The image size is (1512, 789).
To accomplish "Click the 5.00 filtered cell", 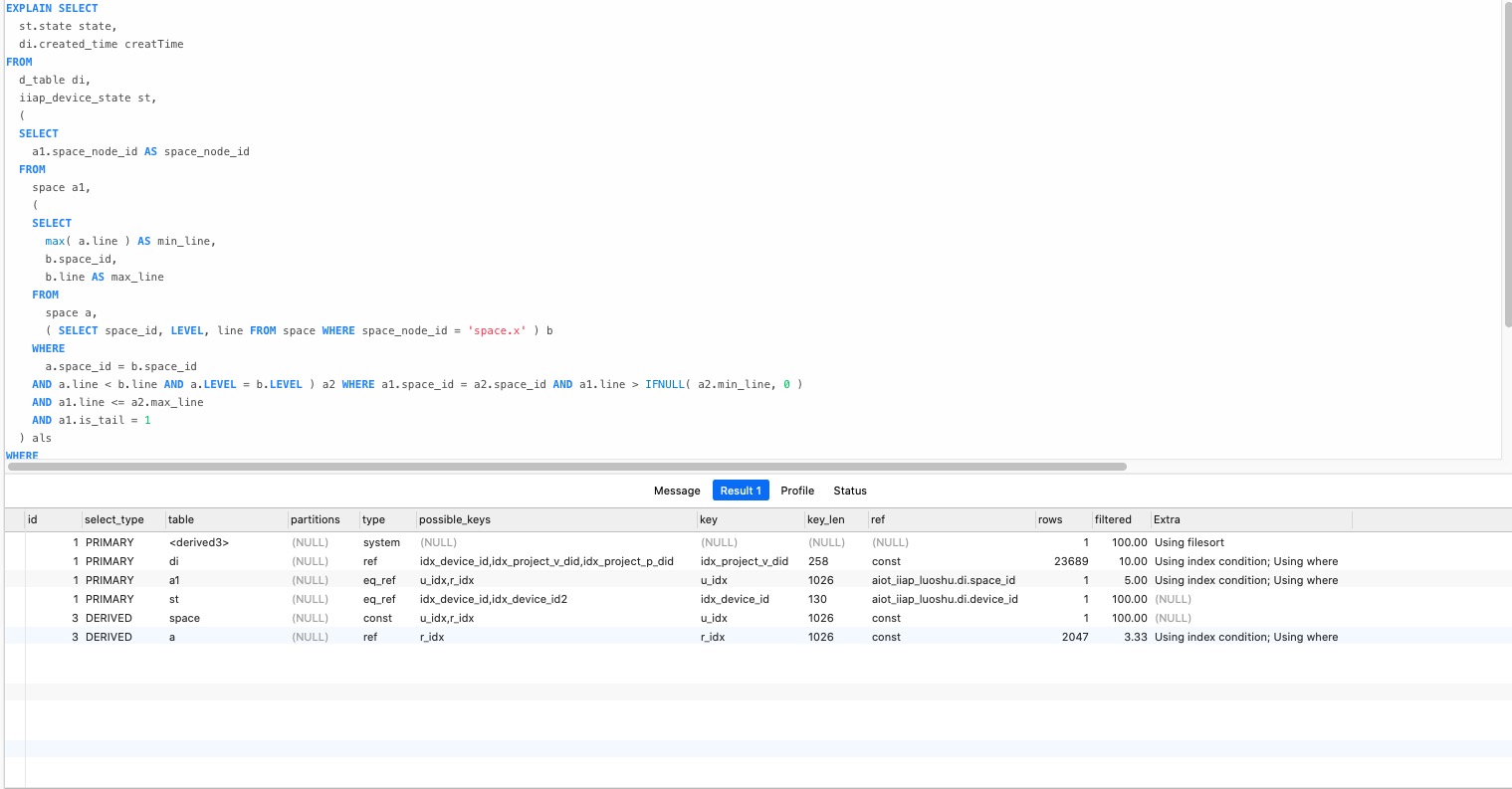I will [x=1135, y=580].
